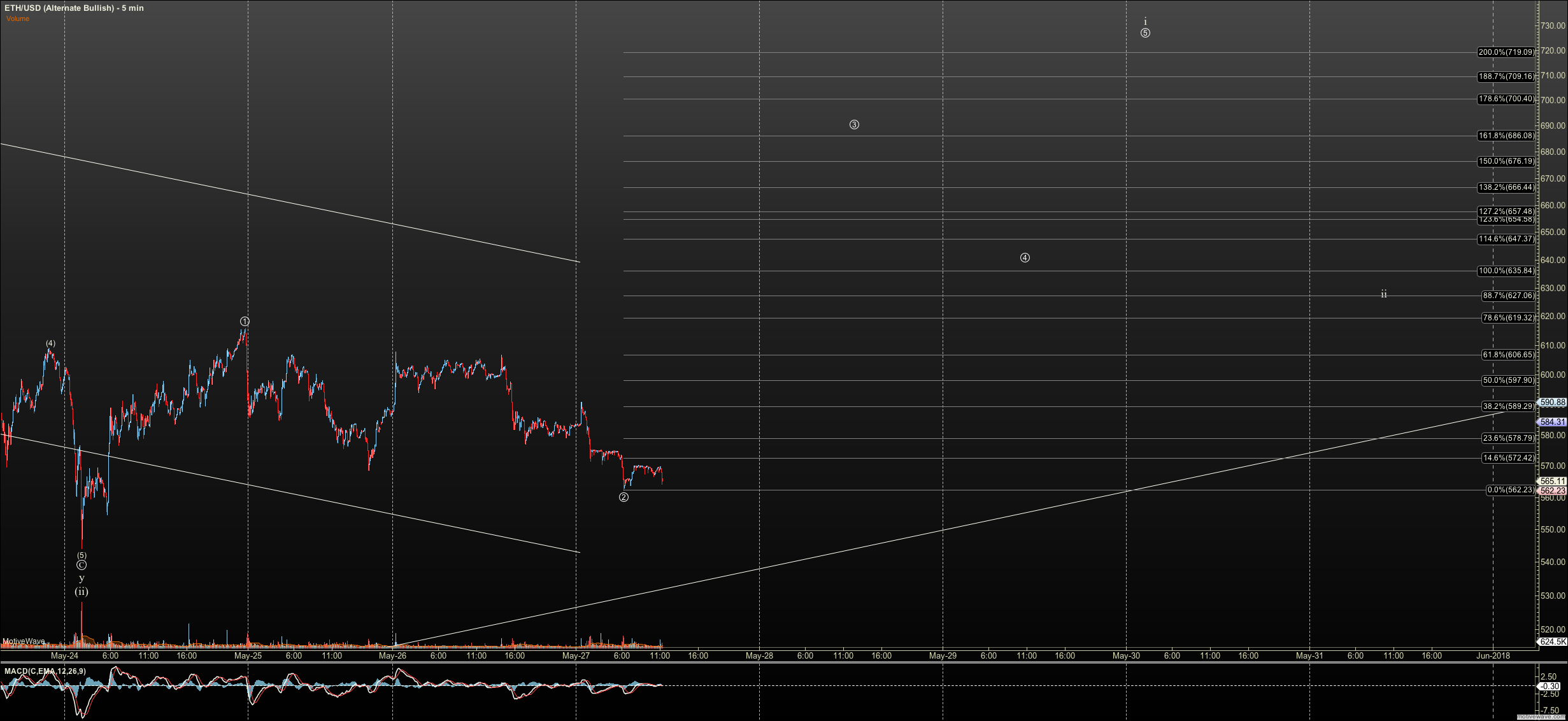Click the ETH/USD Alternate Bullish chart title
The height and width of the screenshot is (721, 1568).
click(74, 8)
